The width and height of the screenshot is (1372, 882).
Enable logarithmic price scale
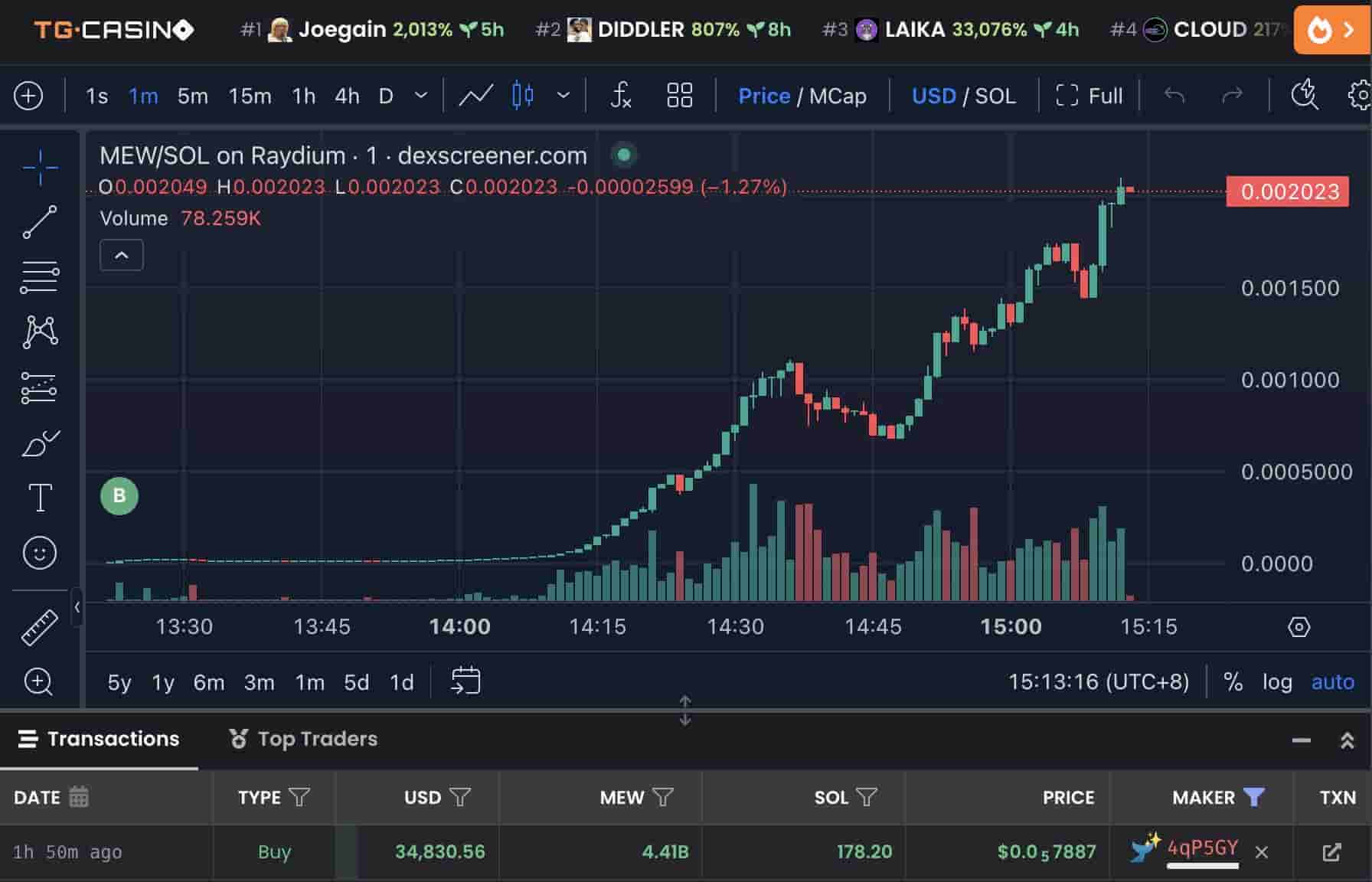click(x=1276, y=681)
